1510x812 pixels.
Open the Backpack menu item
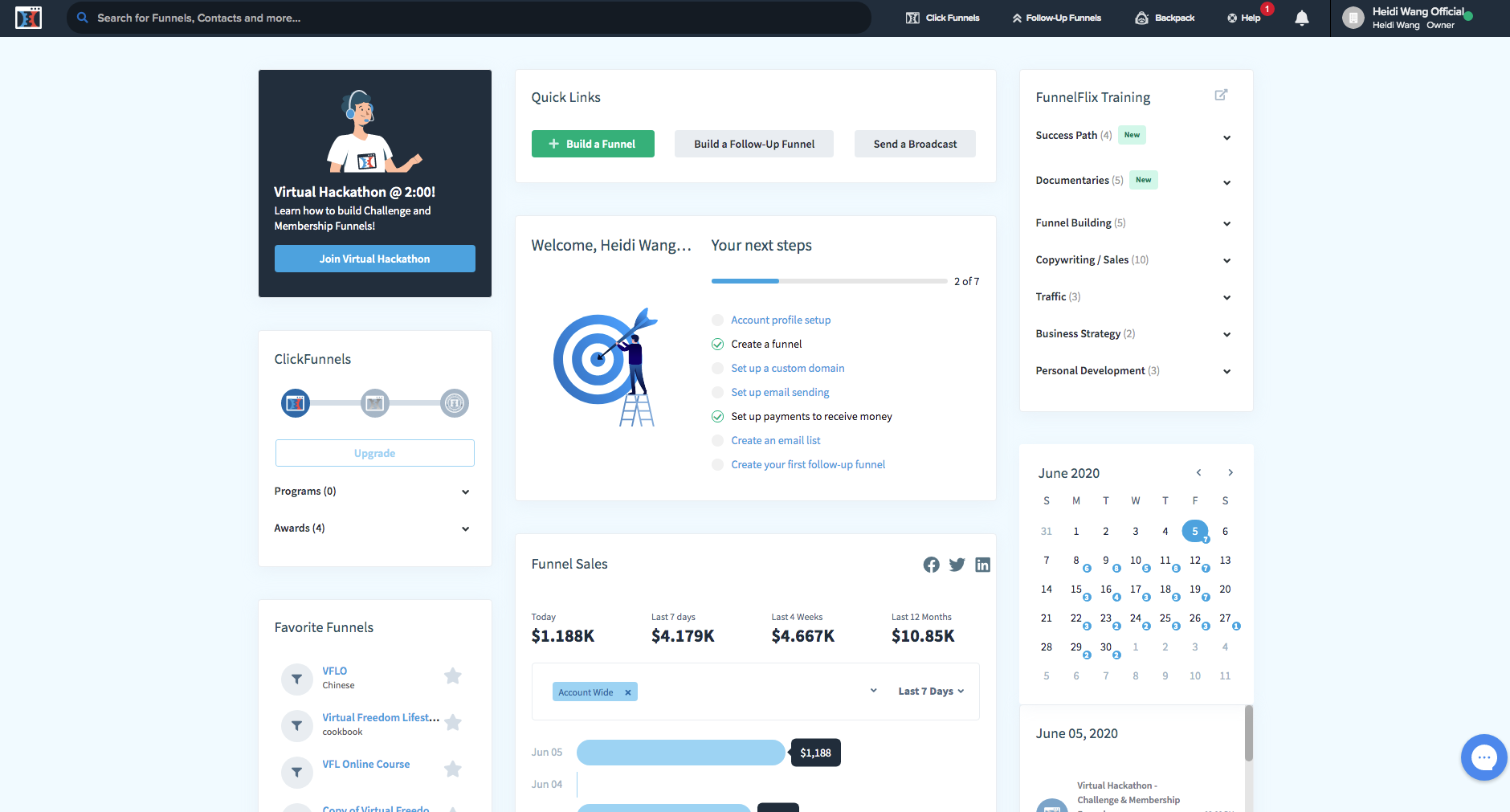1165,18
